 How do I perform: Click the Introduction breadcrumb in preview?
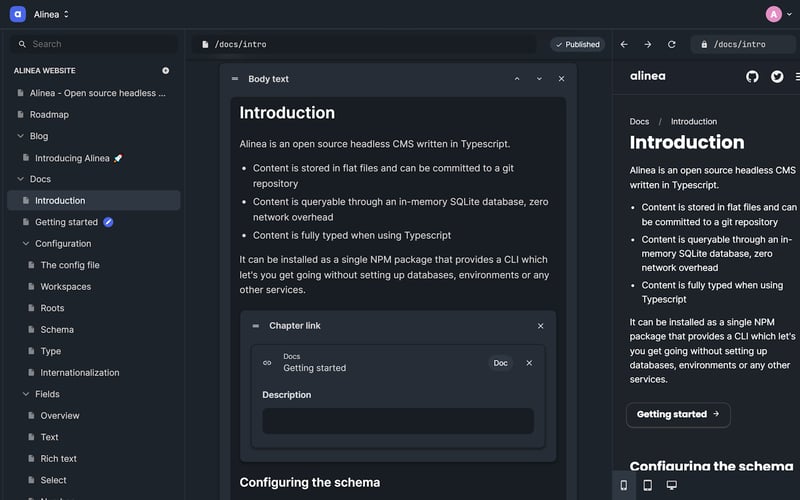coord(694,121)
